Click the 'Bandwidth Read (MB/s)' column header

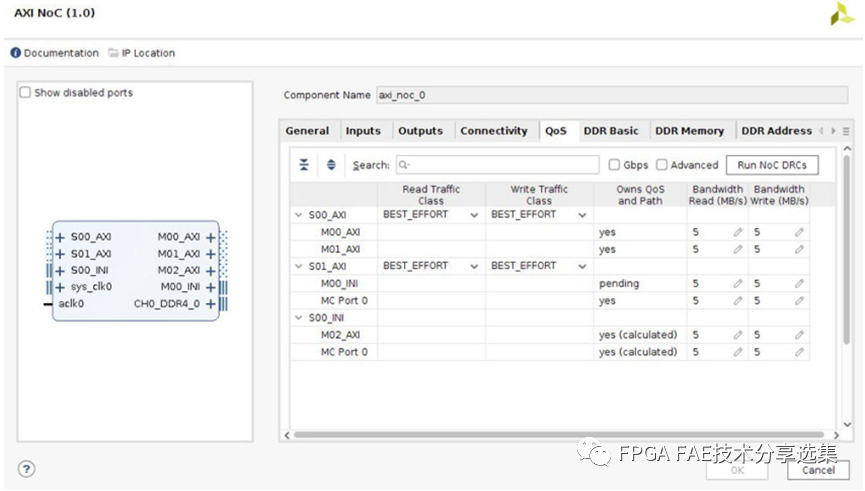point(717,195)
